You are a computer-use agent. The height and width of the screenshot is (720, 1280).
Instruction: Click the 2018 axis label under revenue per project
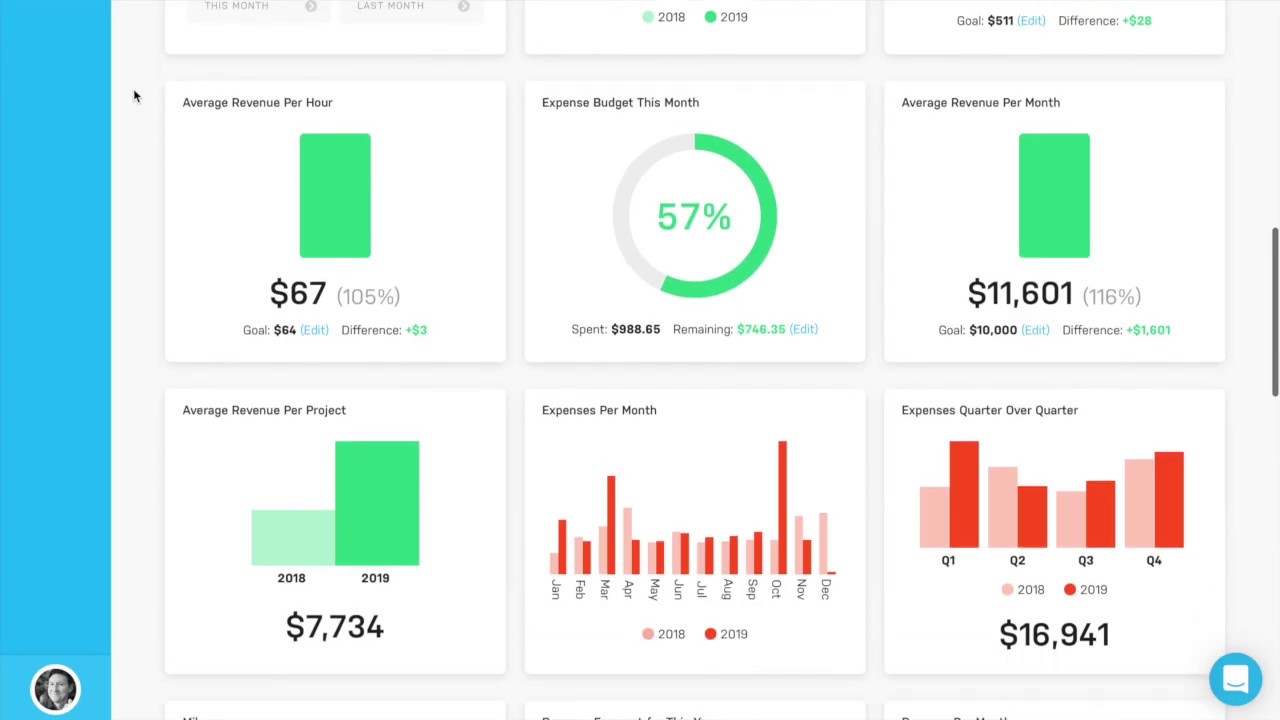pyautogui.click(x=291, y=578)
